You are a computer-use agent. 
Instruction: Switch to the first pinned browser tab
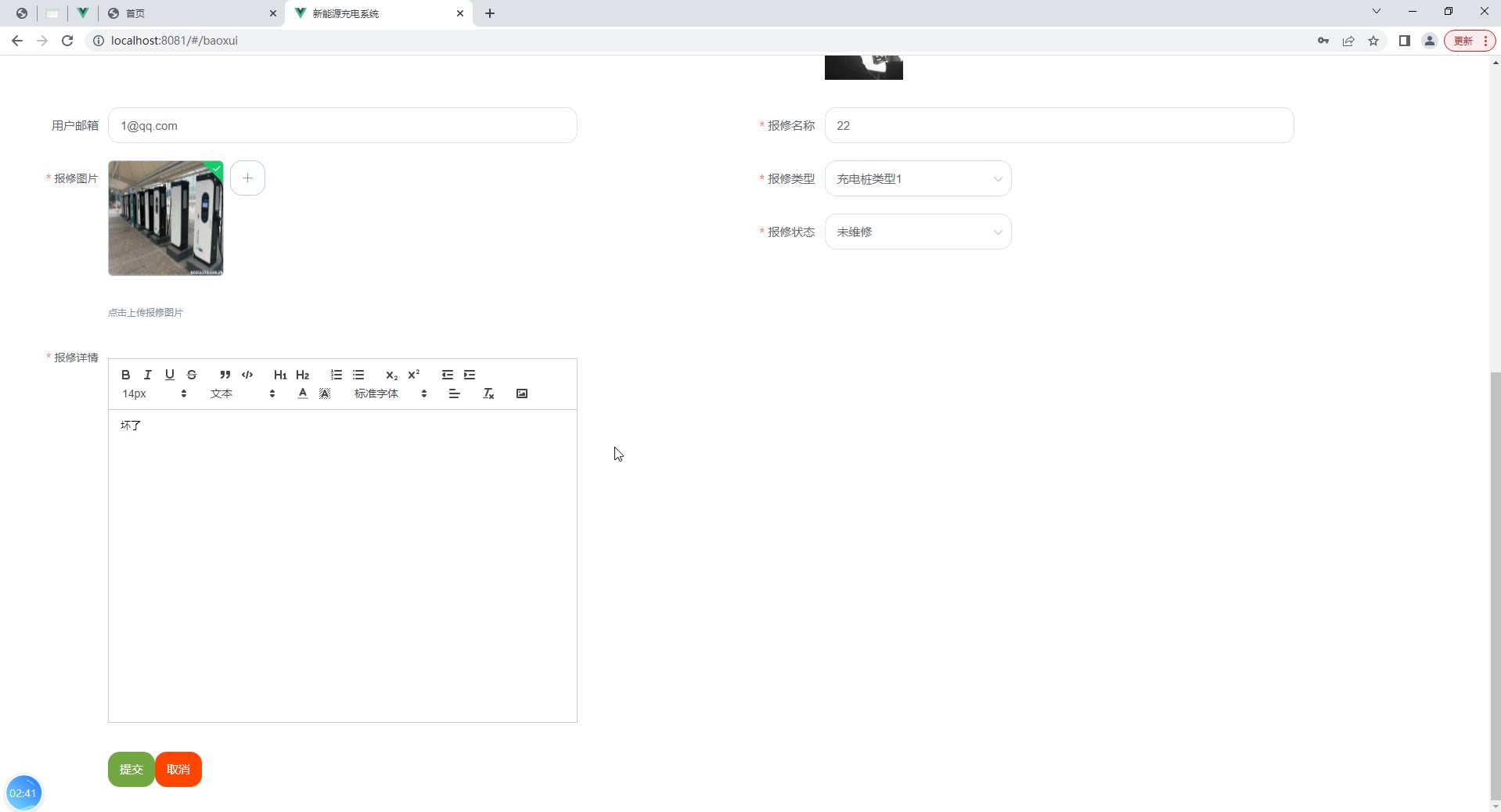coord(22,13)
